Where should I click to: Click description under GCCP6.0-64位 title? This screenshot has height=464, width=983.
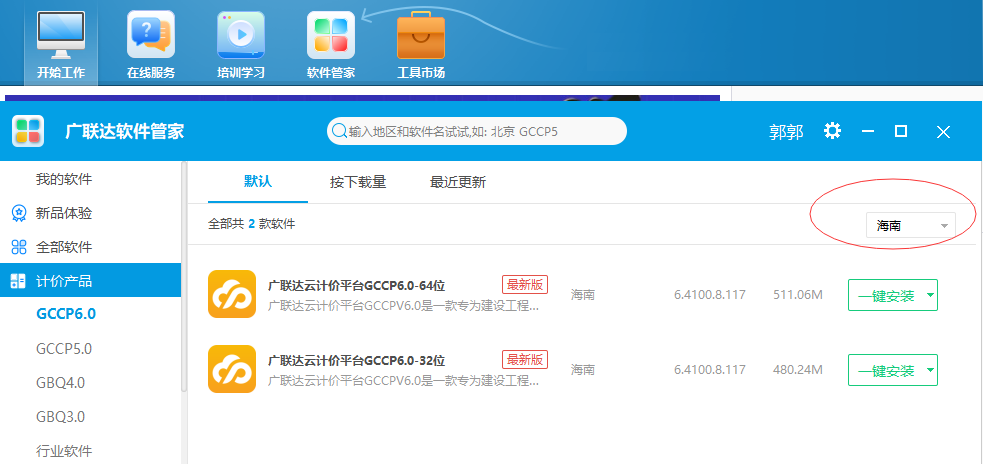(404, 307)
